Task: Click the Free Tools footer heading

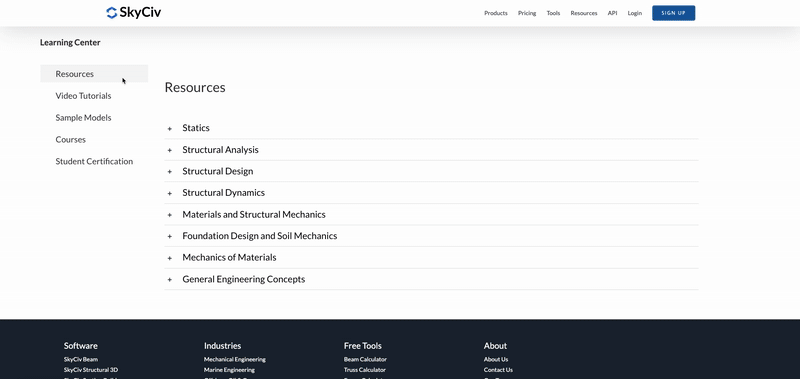Action: tap(363, 345)
